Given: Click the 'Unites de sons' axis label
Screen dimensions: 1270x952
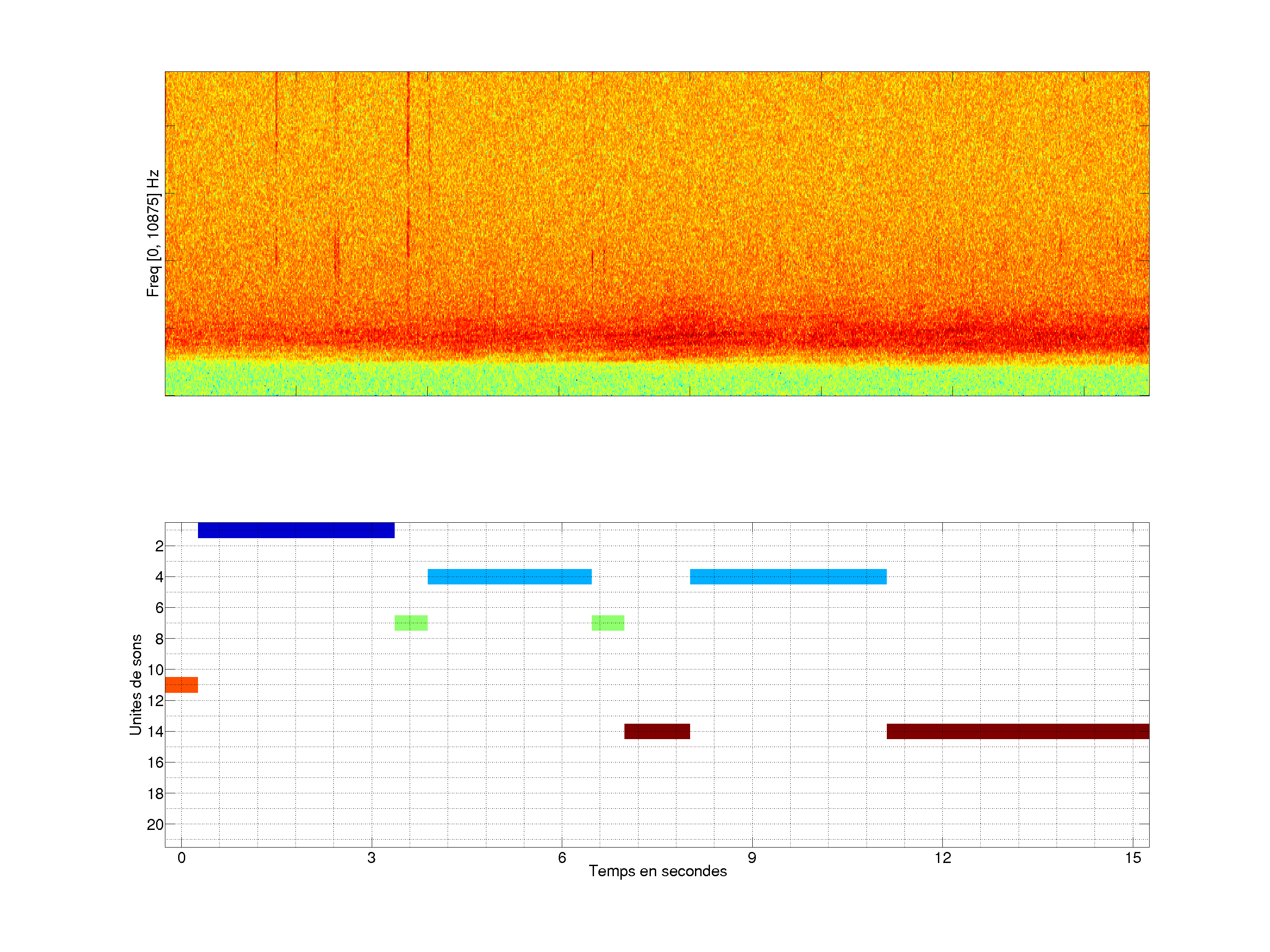Looking at the screenshot, I should pos(136,684).
